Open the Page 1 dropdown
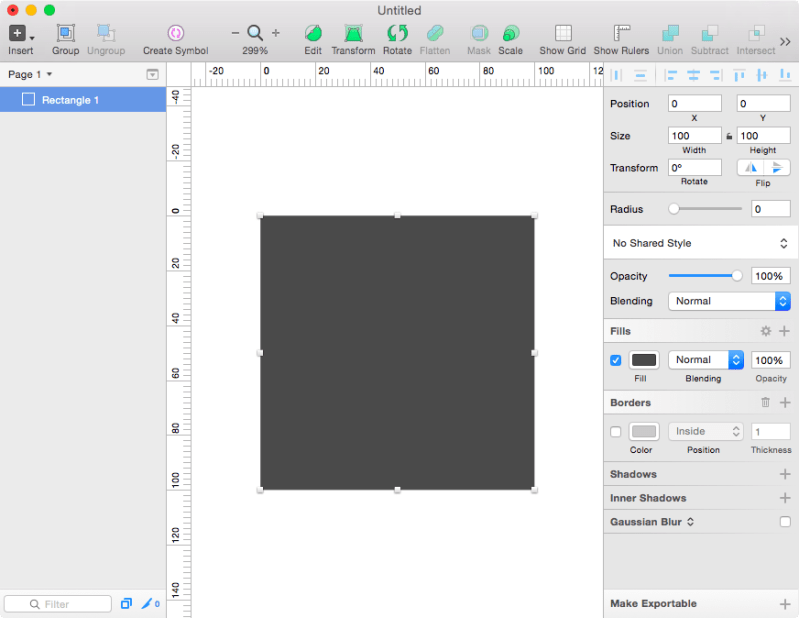Image resolution: width=799 pixels, height=618 pixels. (x=30, y=74)
